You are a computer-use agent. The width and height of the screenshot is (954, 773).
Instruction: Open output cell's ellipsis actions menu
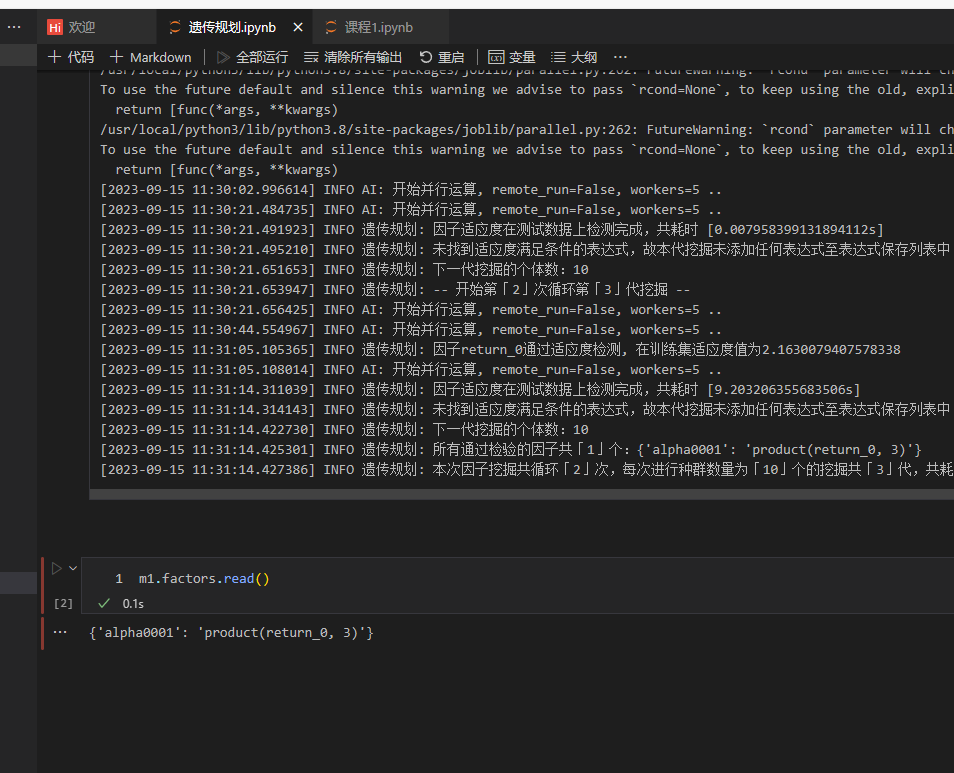[x=60, y=633]
